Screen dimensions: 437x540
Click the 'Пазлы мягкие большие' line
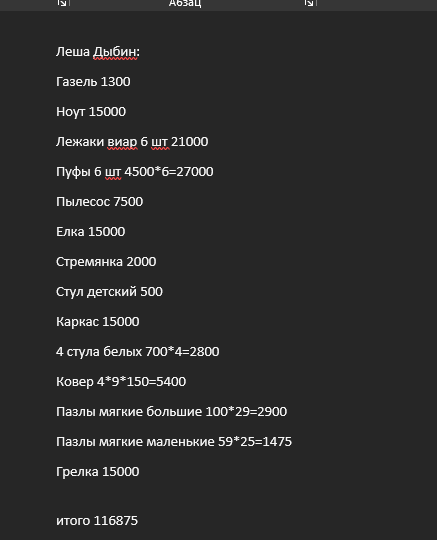pyautogui.click(x=171, y=412)
